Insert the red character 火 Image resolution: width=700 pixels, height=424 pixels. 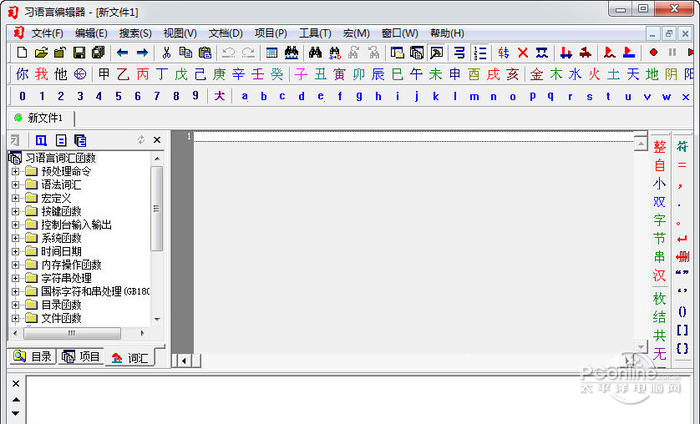pos(594,74)
